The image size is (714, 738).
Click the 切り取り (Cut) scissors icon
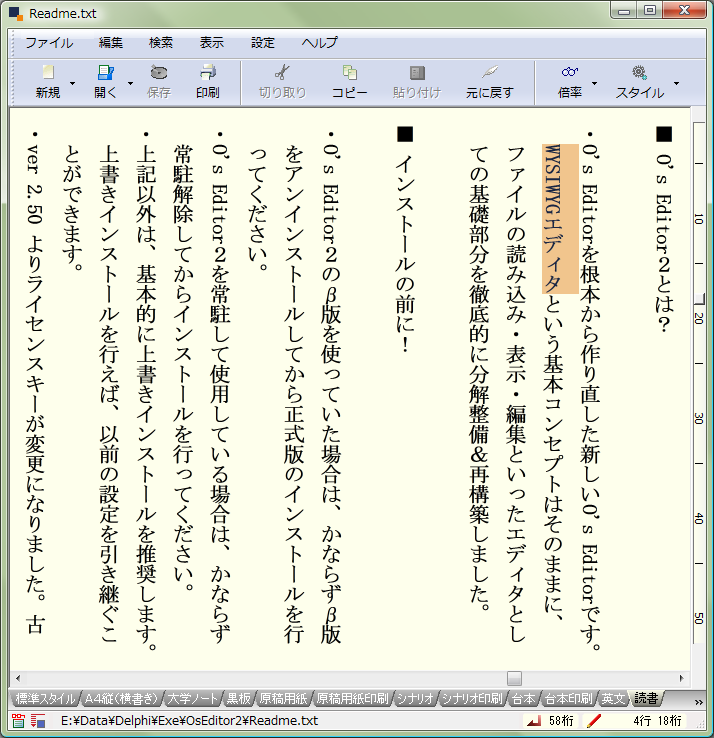point(282,72)
